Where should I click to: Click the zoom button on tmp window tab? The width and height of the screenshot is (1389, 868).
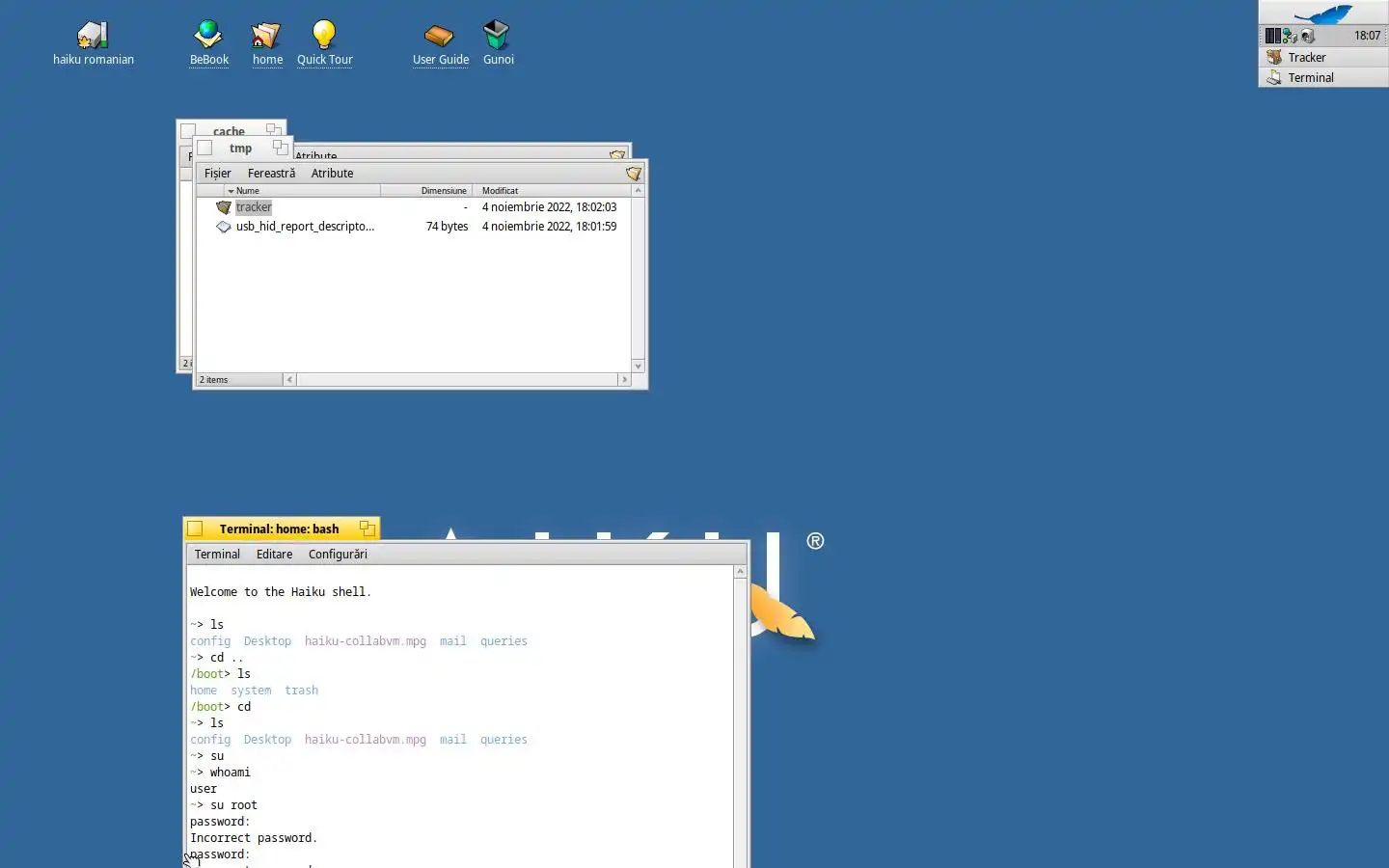pos(280,148)
